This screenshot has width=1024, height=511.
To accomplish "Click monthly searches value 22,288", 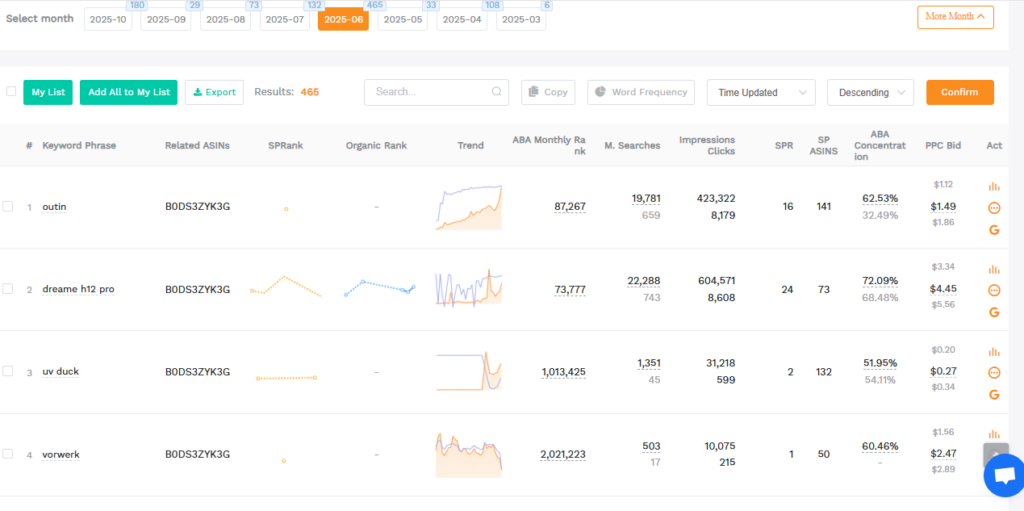I will tap(644, 280).
